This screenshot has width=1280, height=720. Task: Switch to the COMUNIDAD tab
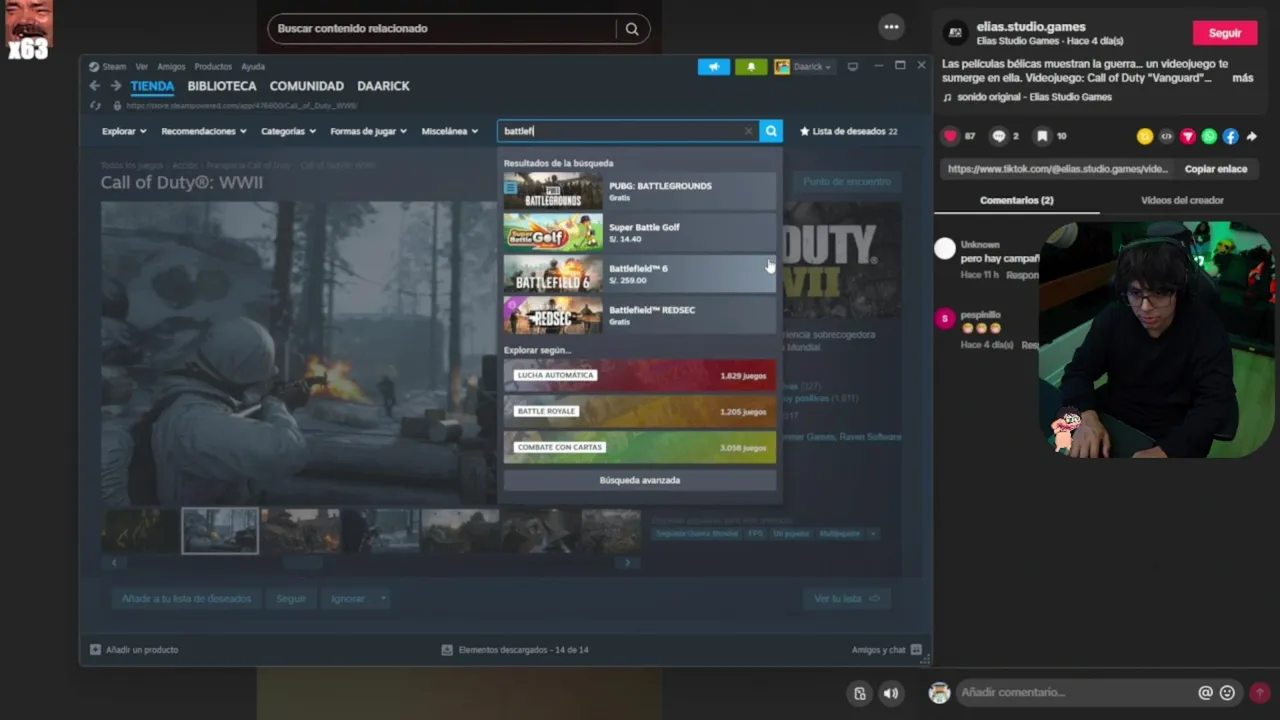[x=307, y=86]
